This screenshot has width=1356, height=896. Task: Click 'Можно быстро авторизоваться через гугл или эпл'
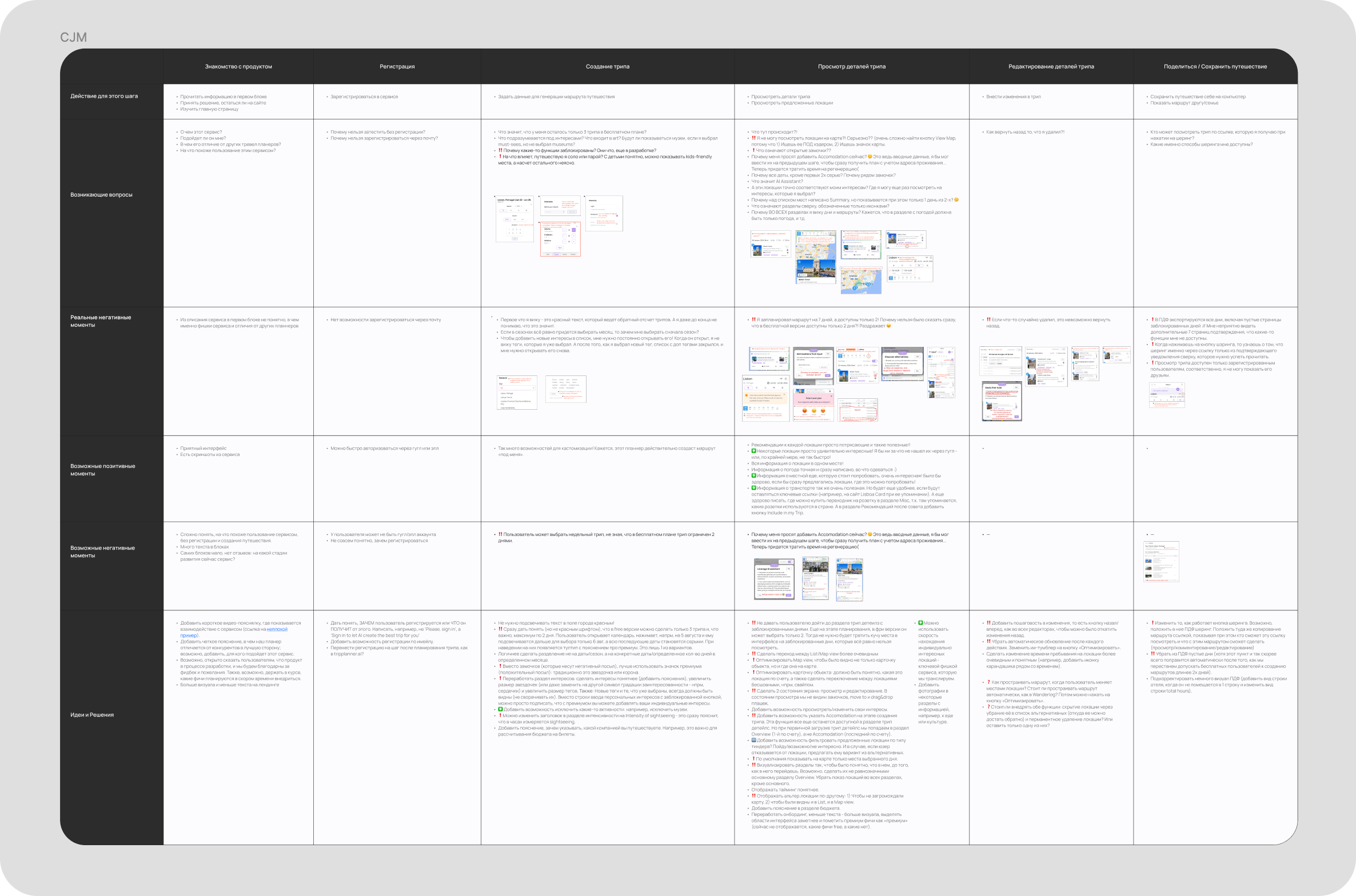(385, 449)
